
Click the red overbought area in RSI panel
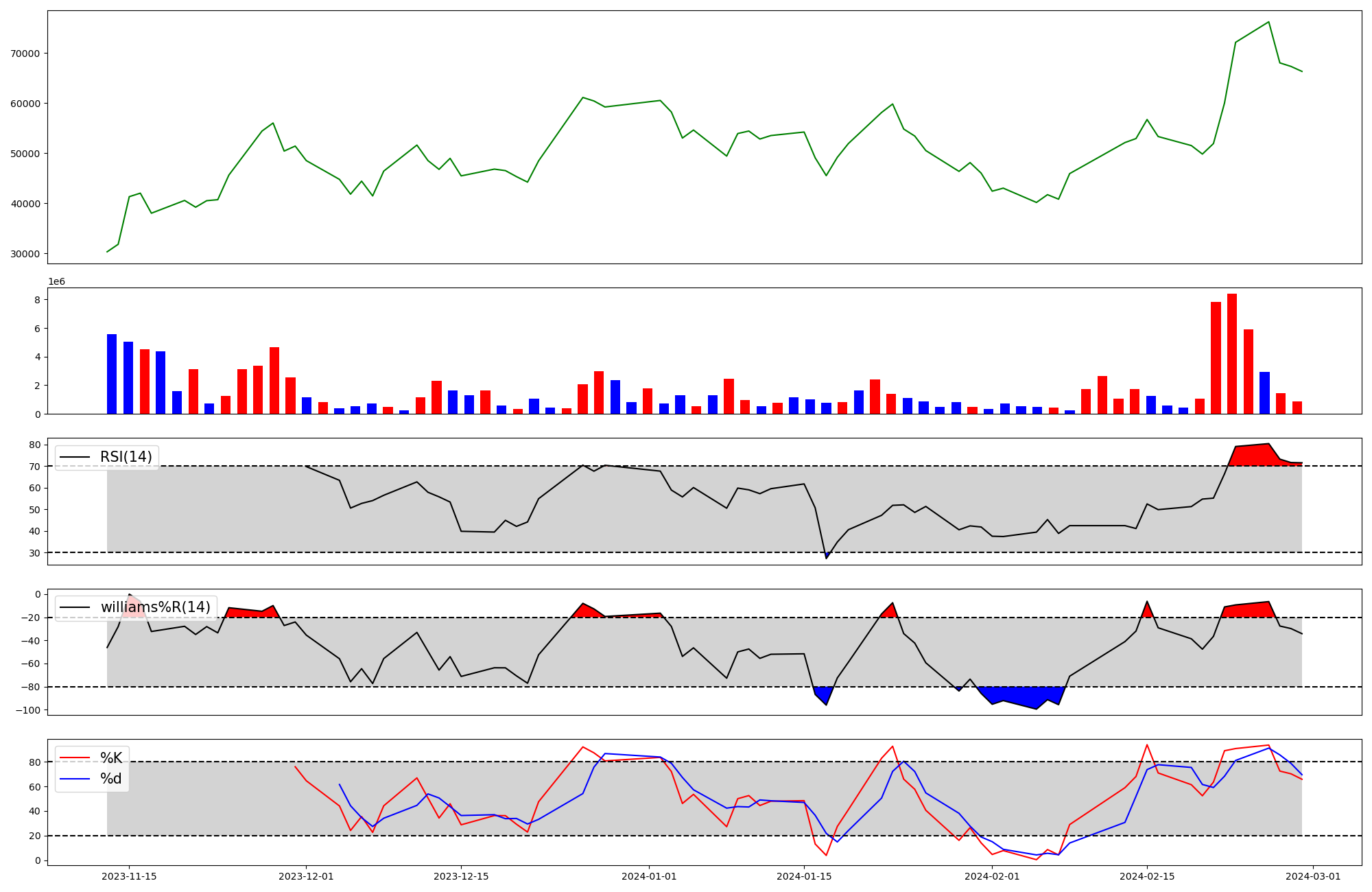(x=1252, y=456)
